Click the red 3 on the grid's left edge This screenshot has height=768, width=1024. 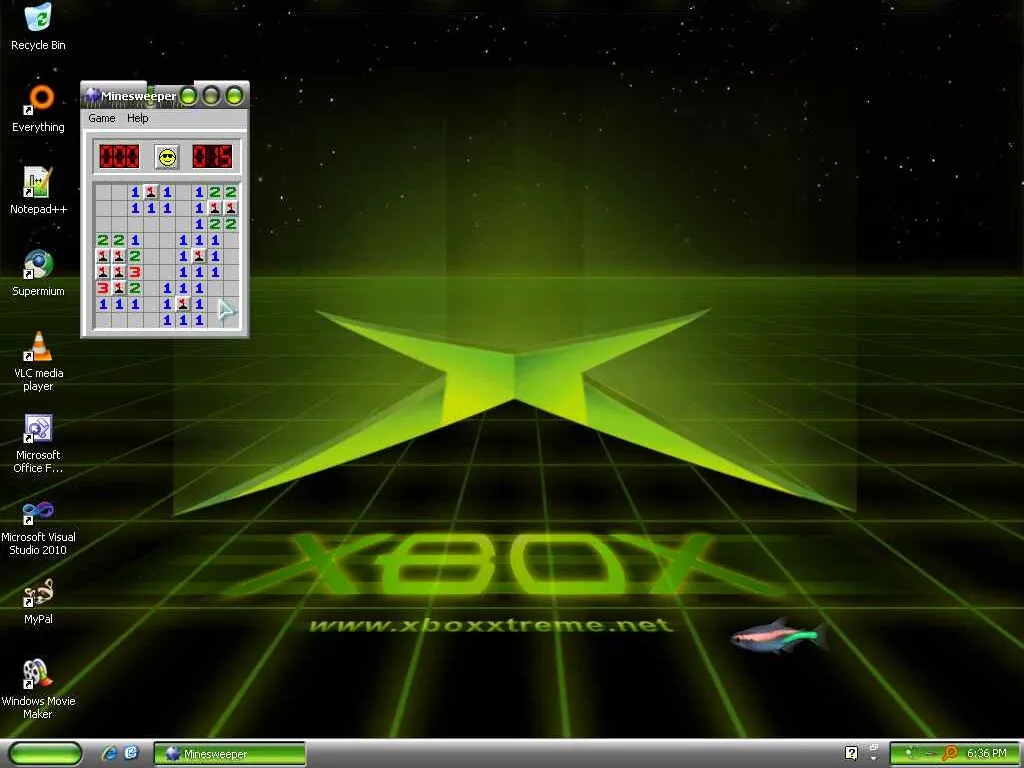(x=103, y=288)
